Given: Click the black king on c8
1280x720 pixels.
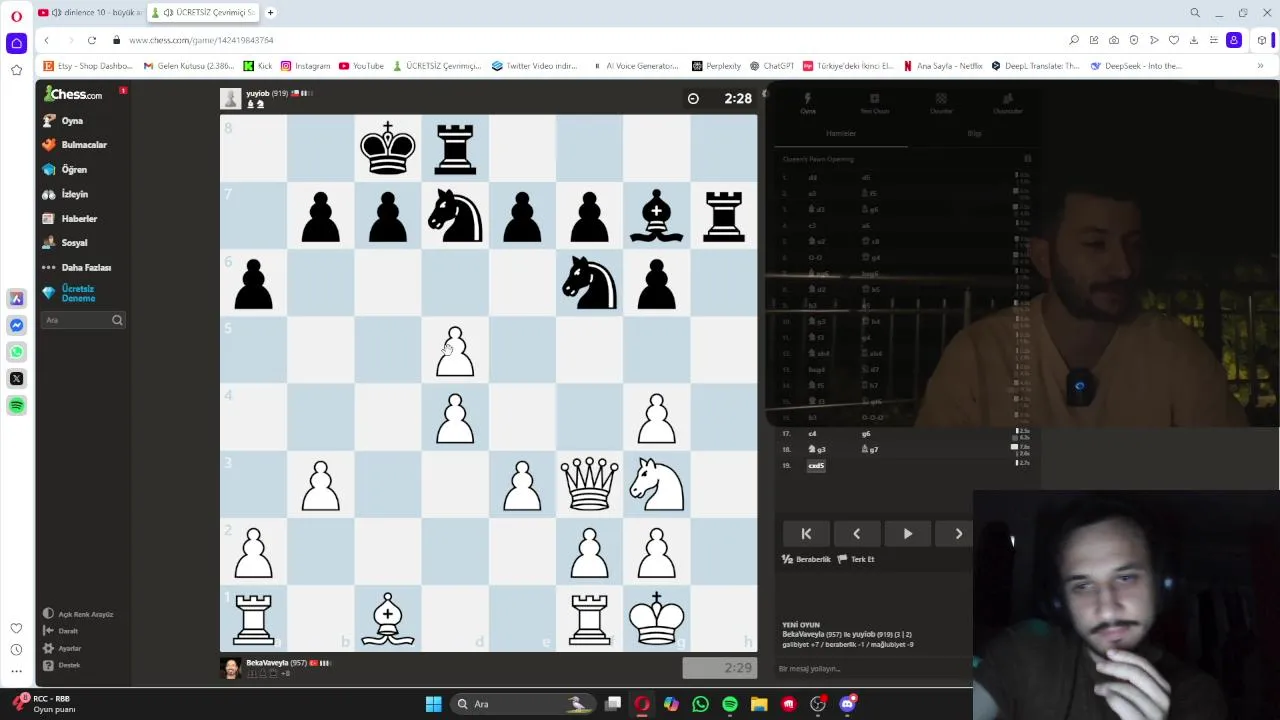Looking at the screenshot, I should pos(388,148).
